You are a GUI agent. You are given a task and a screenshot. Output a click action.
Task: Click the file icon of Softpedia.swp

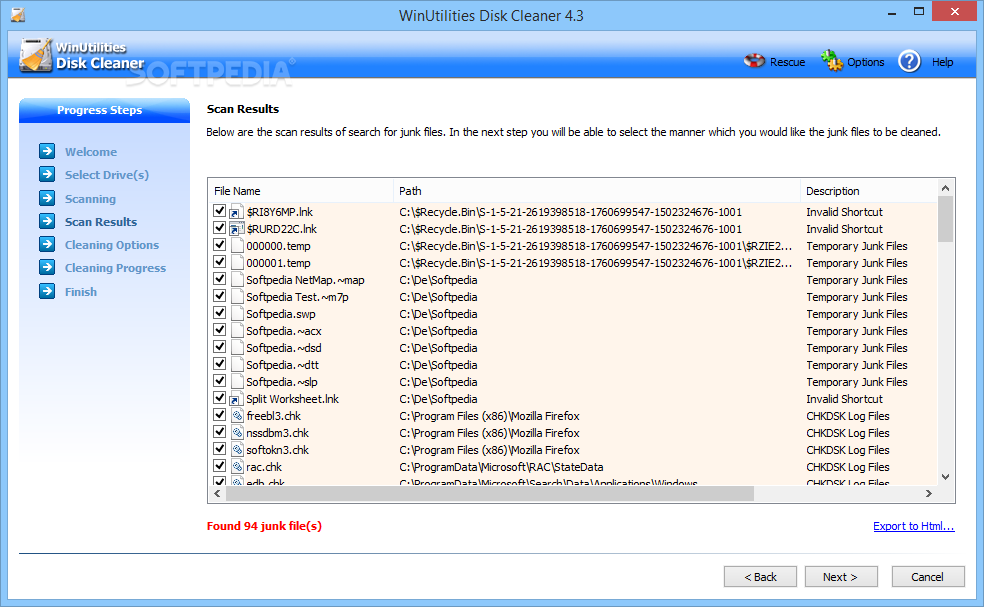click(237, 314)
